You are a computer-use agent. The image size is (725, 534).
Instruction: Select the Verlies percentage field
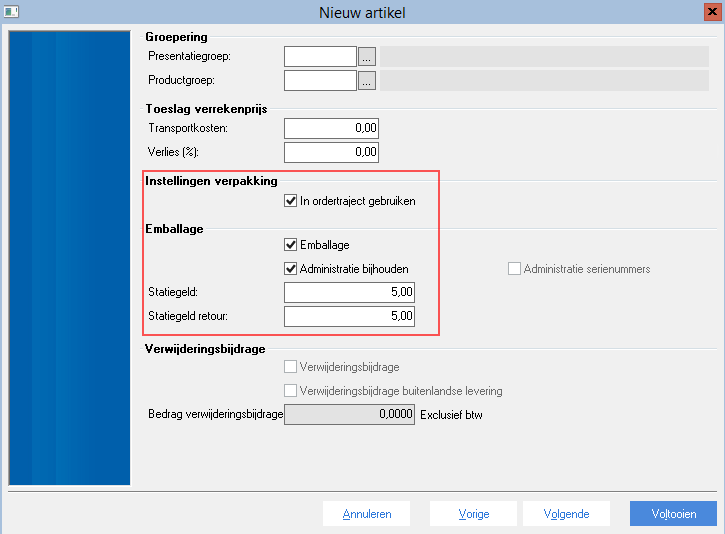point(332,153)
